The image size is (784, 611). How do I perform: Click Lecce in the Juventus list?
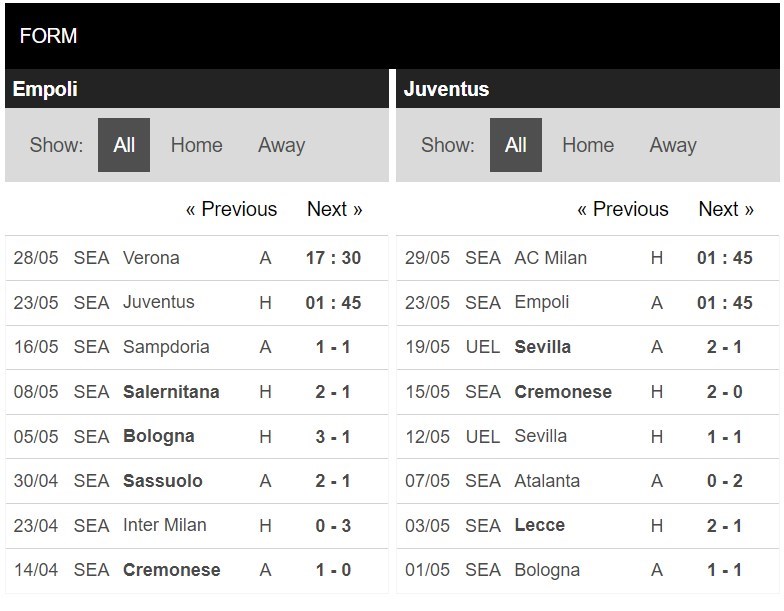540,525
